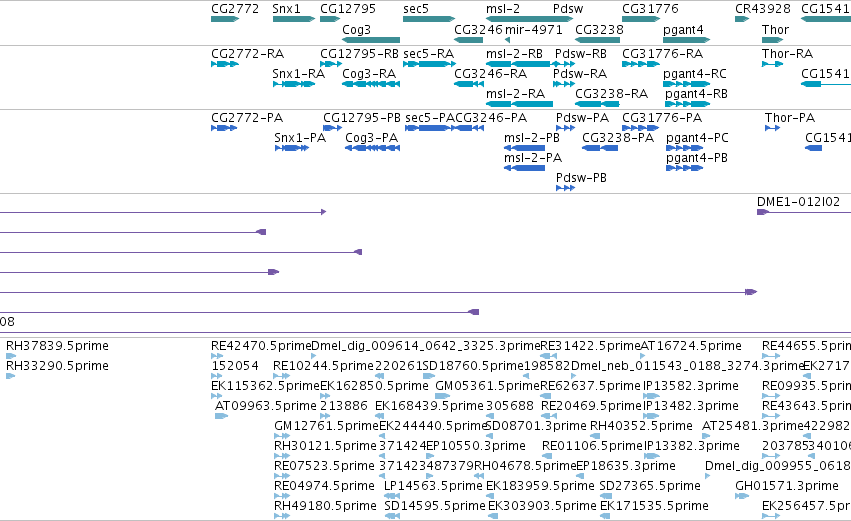Select the msl-2-RB transcript label

pos(514,54)
